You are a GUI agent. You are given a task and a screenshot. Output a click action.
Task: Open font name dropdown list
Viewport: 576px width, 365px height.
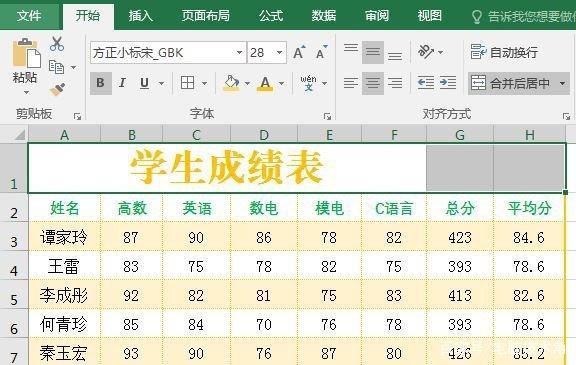click(x=239, y=53)
